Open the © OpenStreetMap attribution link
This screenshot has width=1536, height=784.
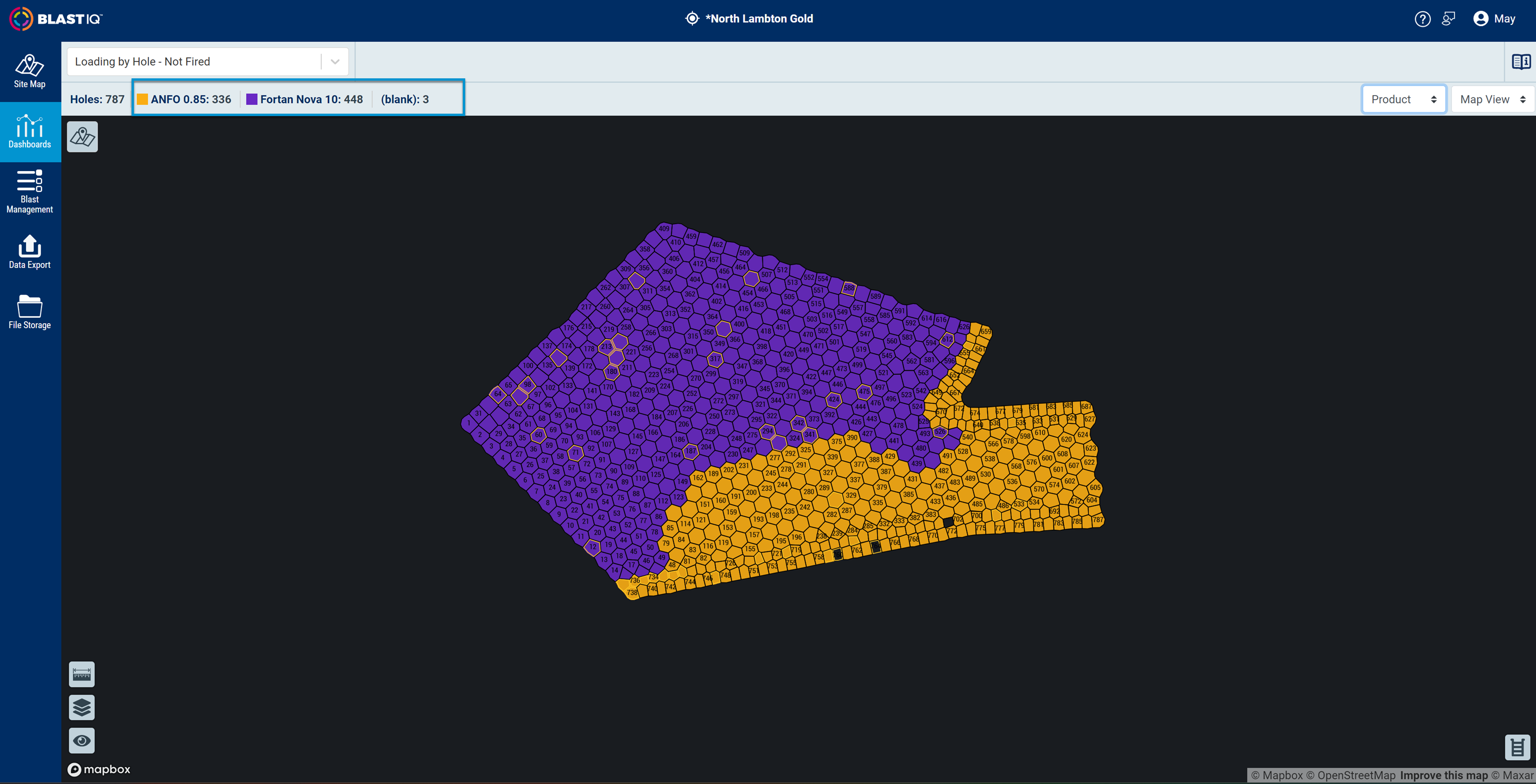click(x=1350, y=775)
